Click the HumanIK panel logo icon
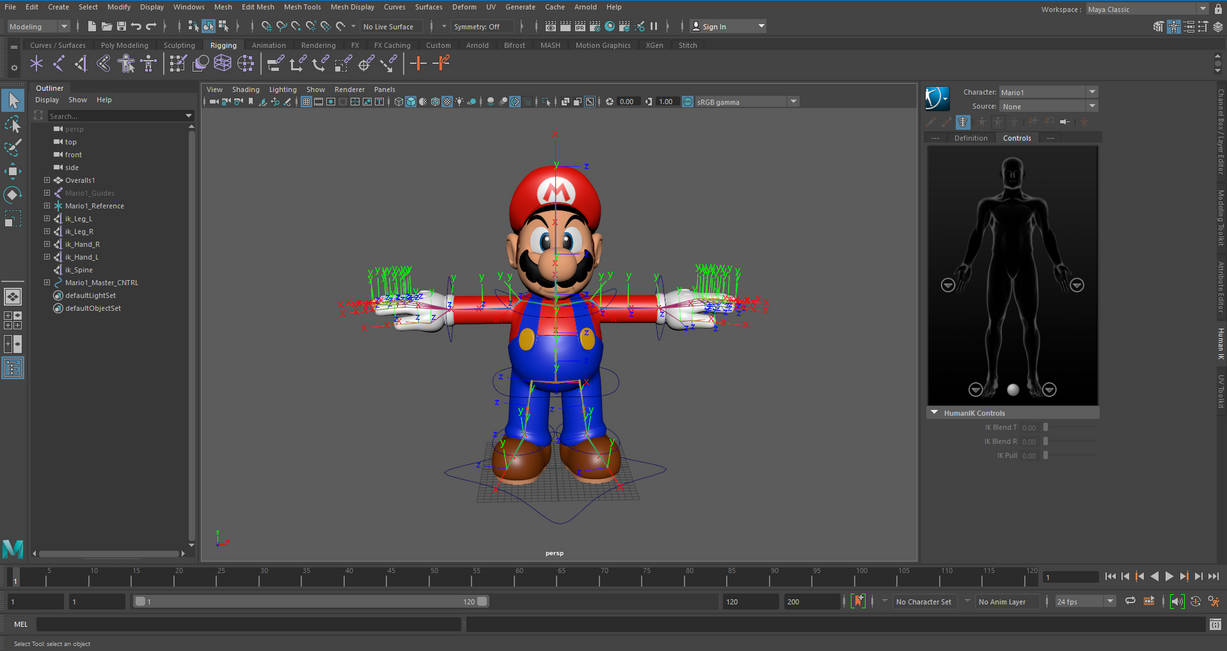This screenshot has width=1227, height=651. 937,98
